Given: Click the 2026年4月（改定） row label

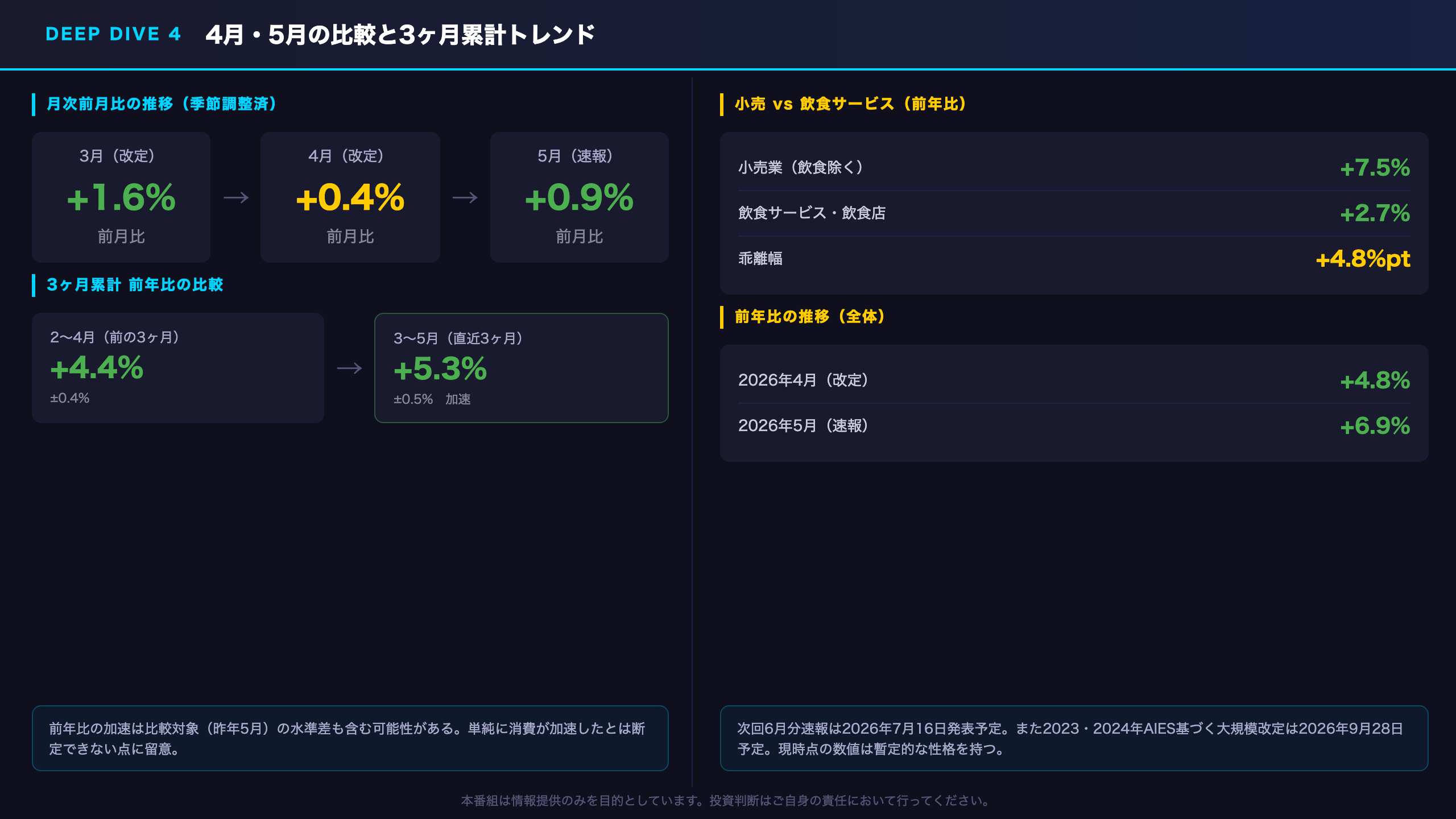Looking at the screenshot, I should [x=804, y=380].
